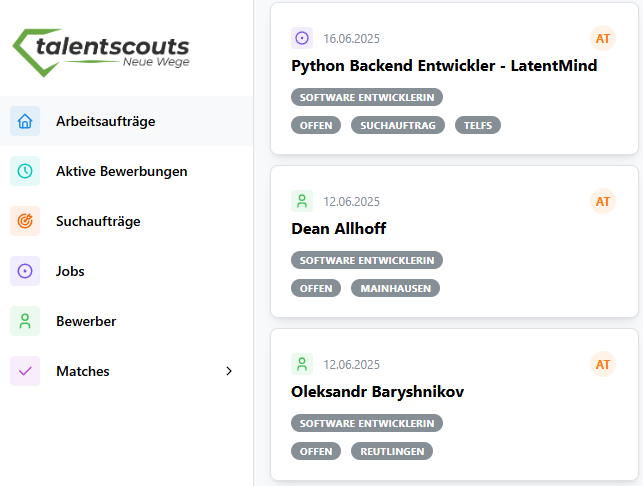Click the MAINHAUSEN location tag

(x=395, y=288)
